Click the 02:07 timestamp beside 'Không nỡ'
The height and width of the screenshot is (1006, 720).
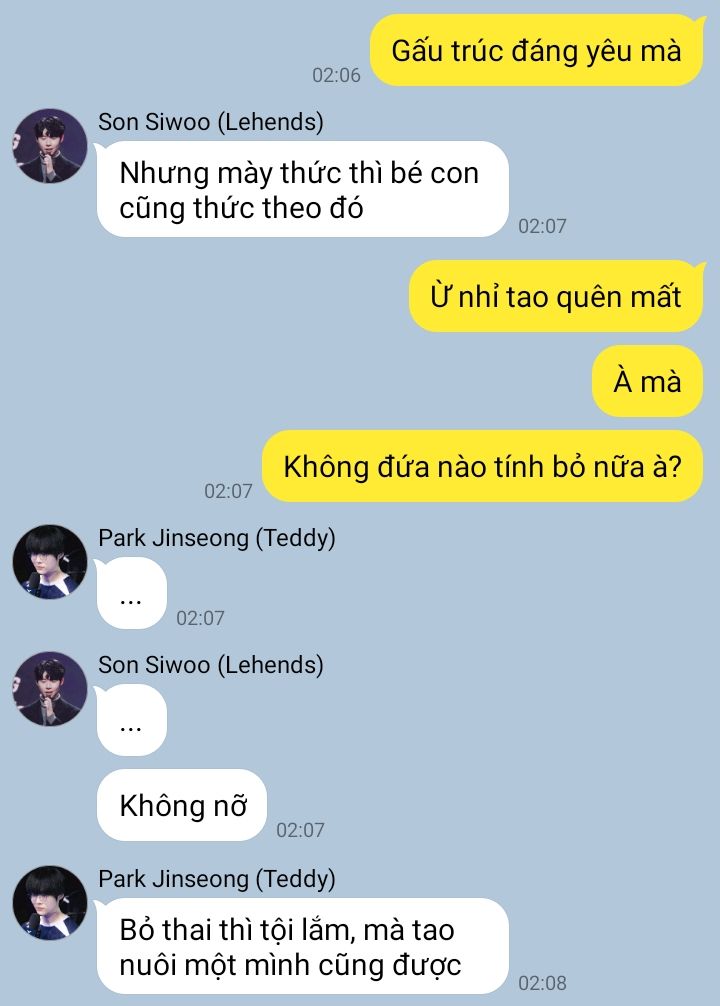tap(300, 830)
